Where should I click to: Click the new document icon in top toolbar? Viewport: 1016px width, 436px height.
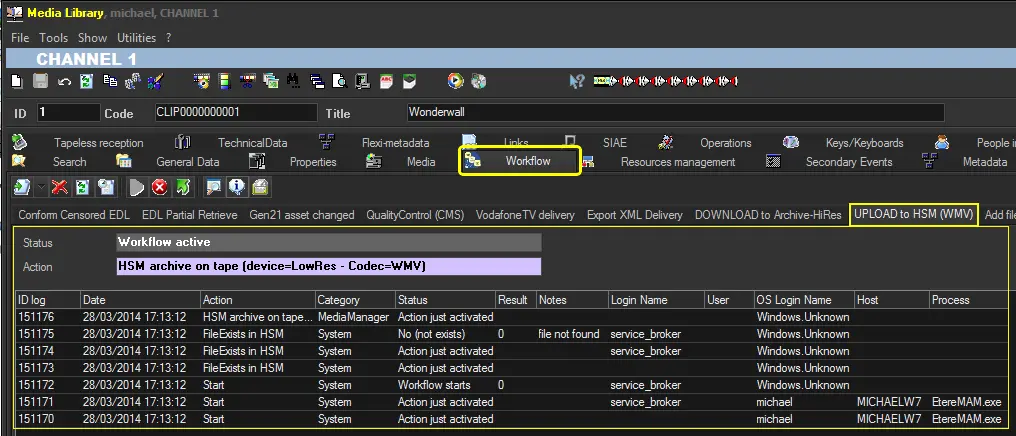click(17, 81)
